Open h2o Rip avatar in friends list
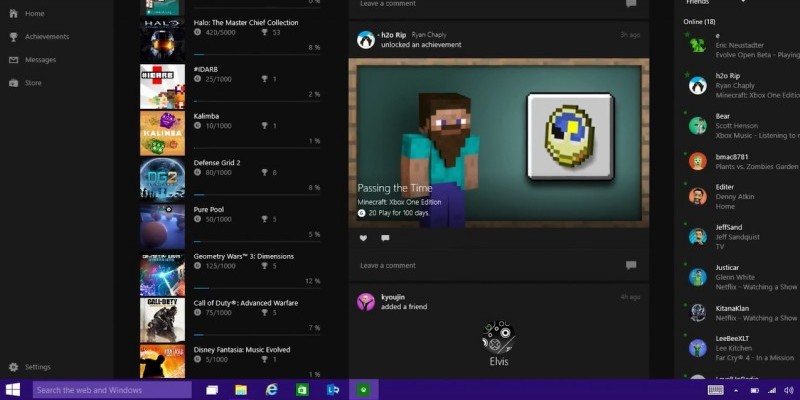This screenshot has width=800, height=400. [x=697, y=85]
